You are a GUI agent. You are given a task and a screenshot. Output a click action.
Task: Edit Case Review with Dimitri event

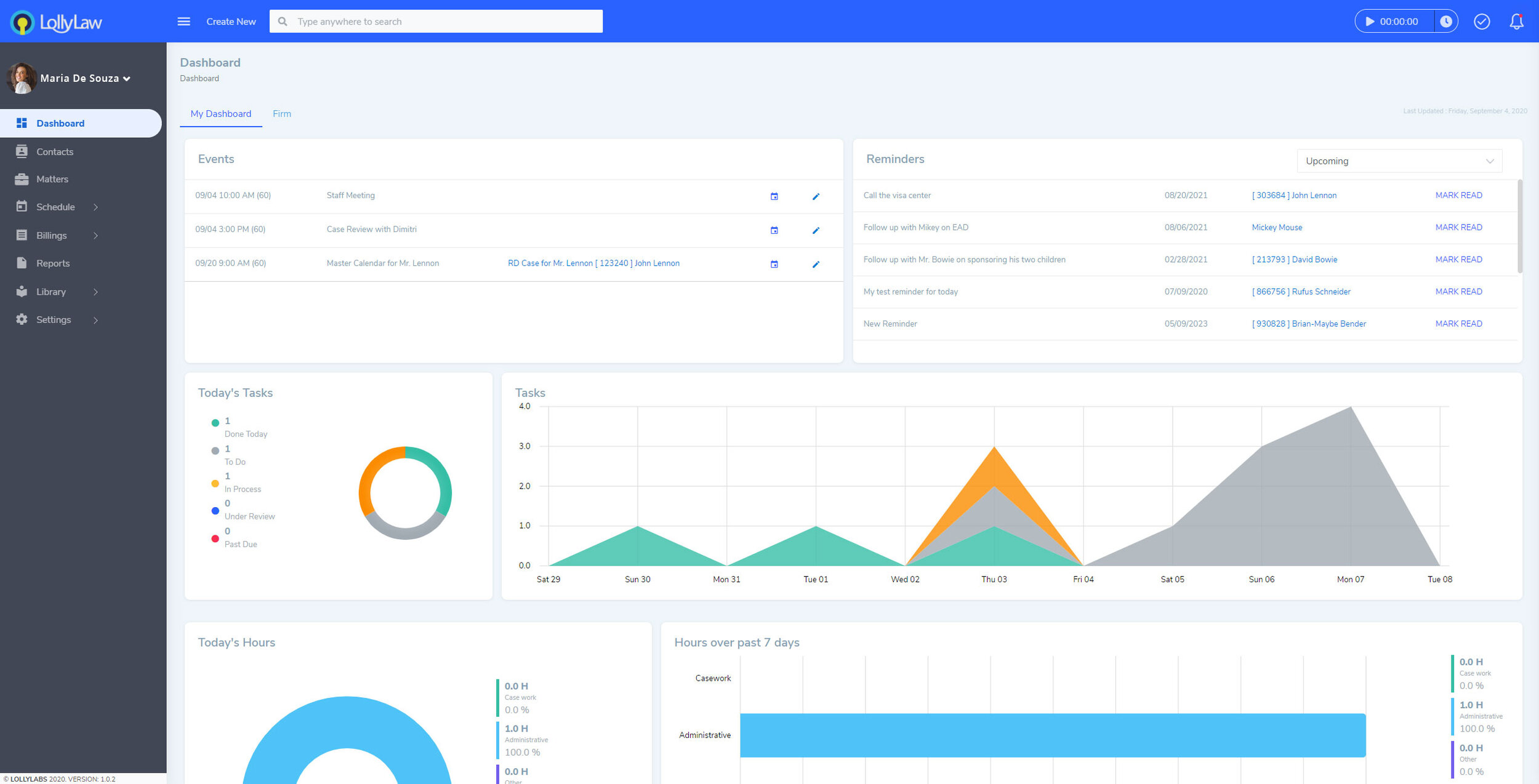(816, 230)
